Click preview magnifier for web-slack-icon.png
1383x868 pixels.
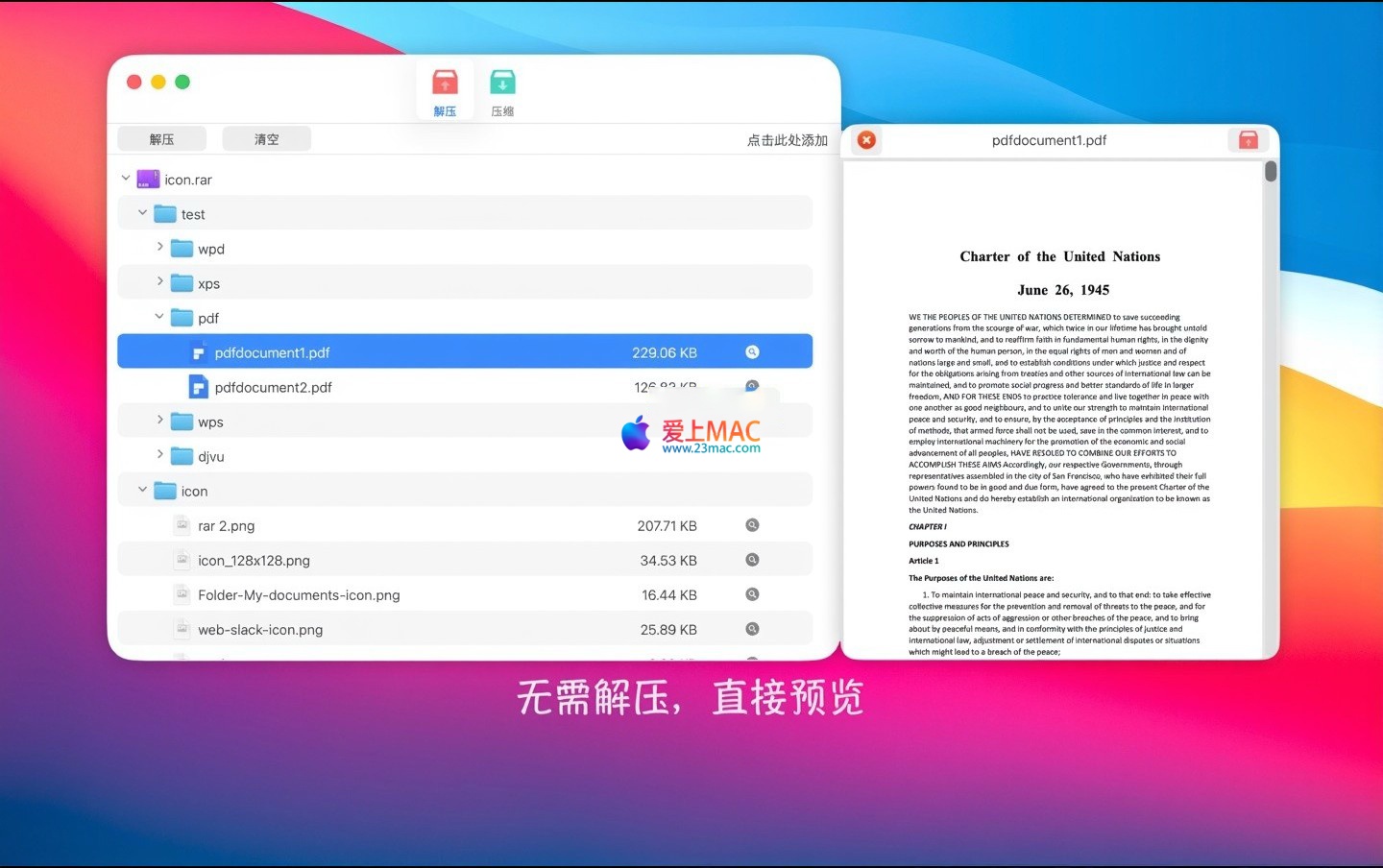click(752, 629)
